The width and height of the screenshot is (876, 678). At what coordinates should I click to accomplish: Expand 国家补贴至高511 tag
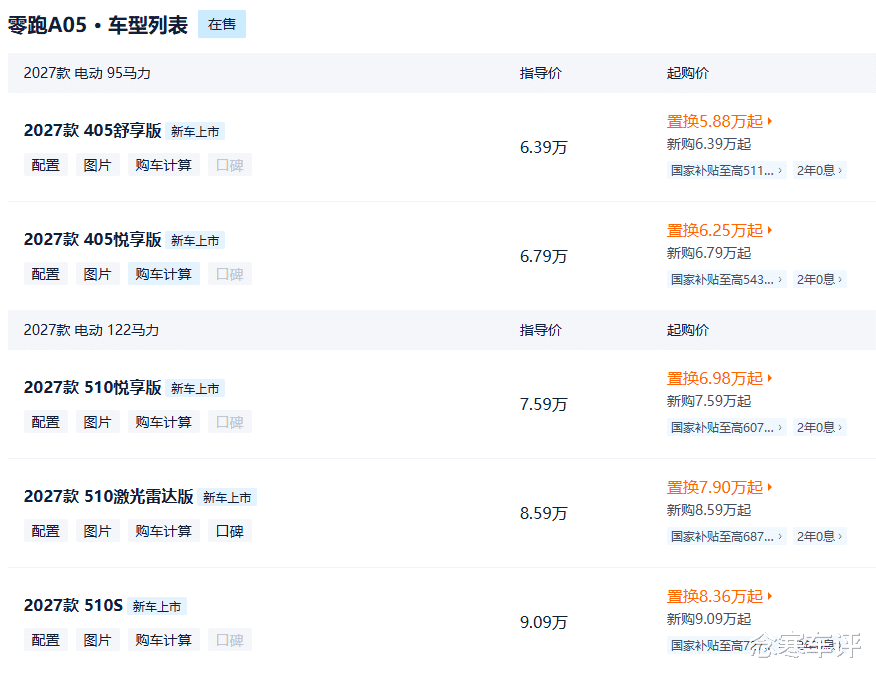pos(727,170)
